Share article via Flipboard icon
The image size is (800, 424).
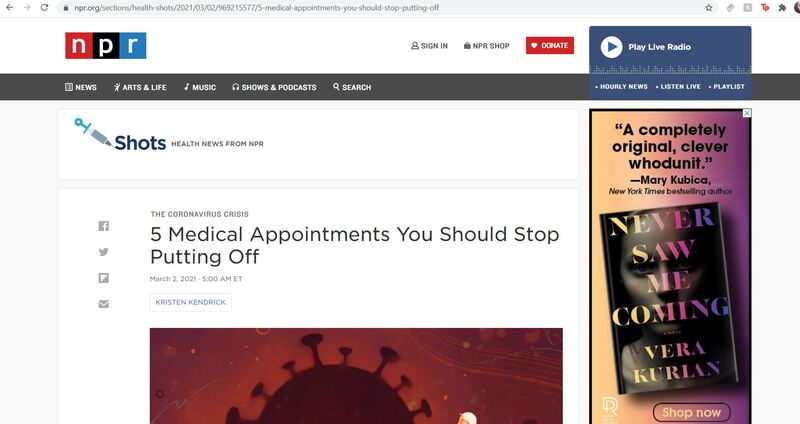[x=104, y=278]
